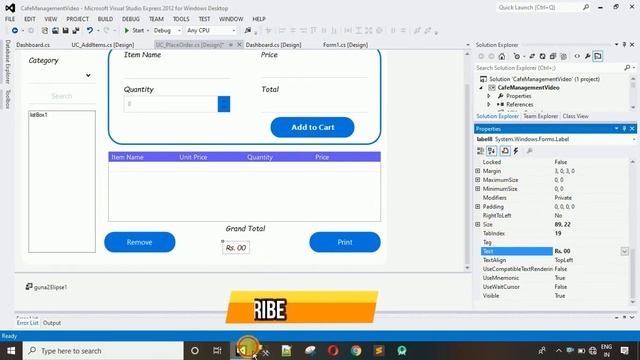The width and height of the screenshot is (640, 360).
Task: Click the Cortana circle icon on taskbar
Action: pos(195,351)
